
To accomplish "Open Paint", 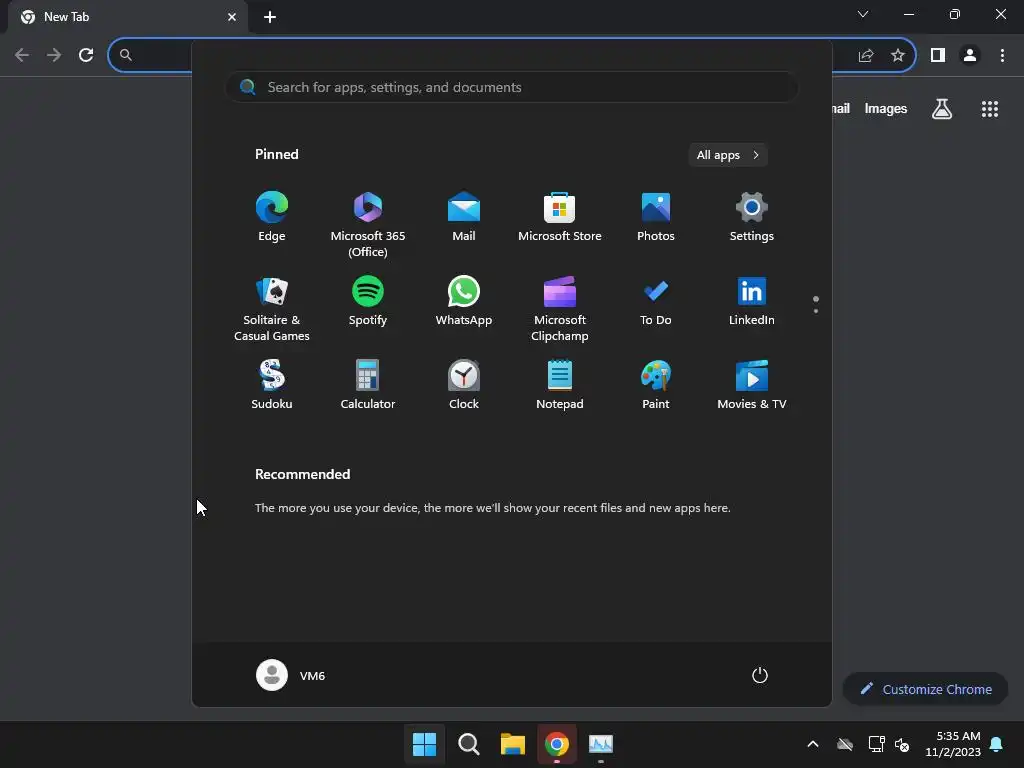I will (656, 385).
